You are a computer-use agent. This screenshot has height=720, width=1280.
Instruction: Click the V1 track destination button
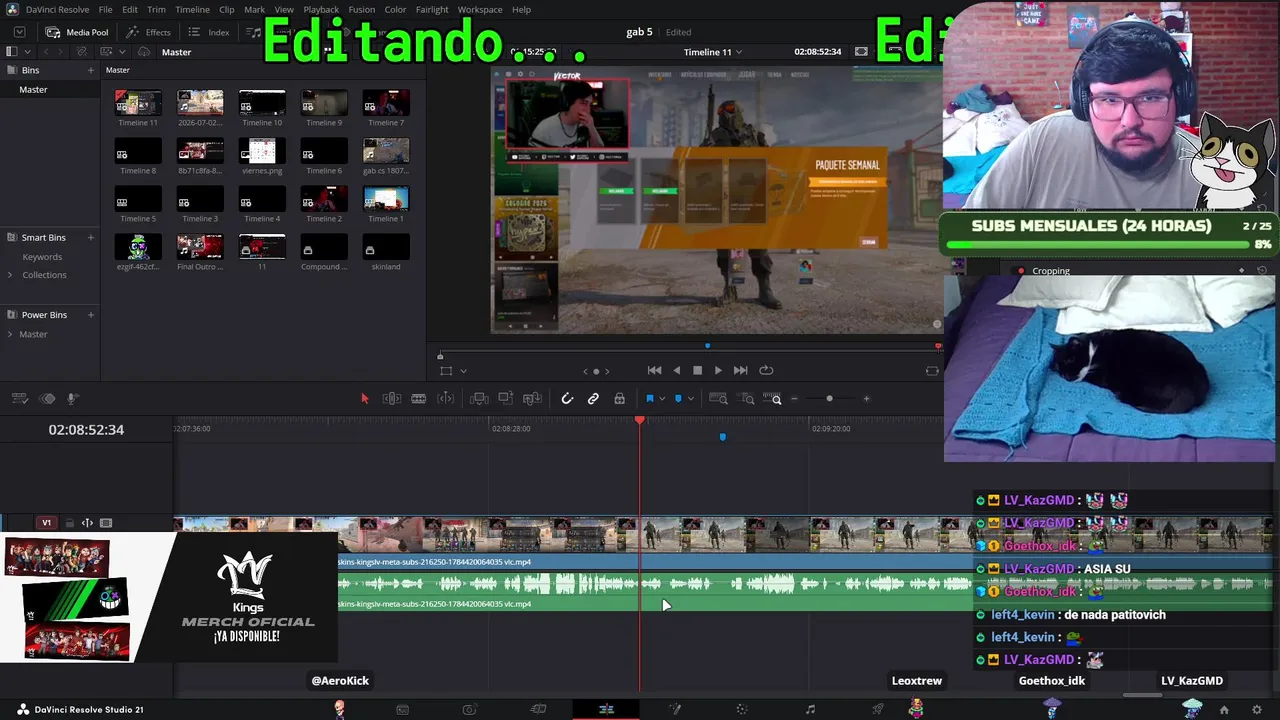(46, 523)
